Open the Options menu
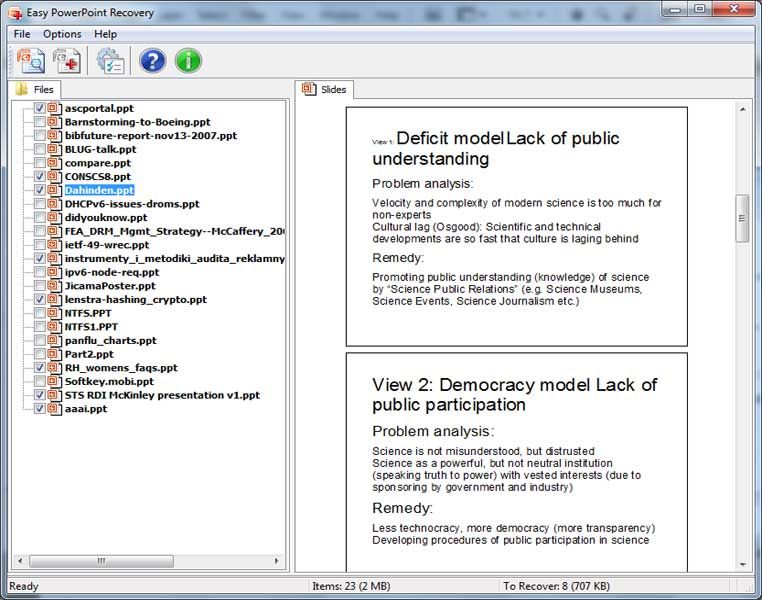The image size is (762, 600). coord(62,34)
